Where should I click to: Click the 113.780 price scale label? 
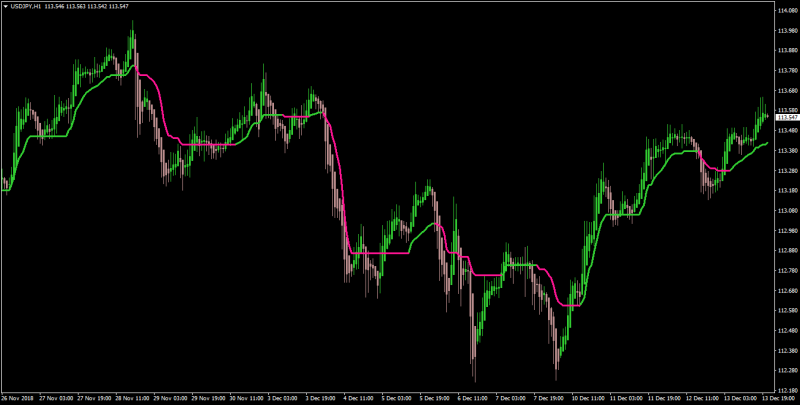[788, 70]
